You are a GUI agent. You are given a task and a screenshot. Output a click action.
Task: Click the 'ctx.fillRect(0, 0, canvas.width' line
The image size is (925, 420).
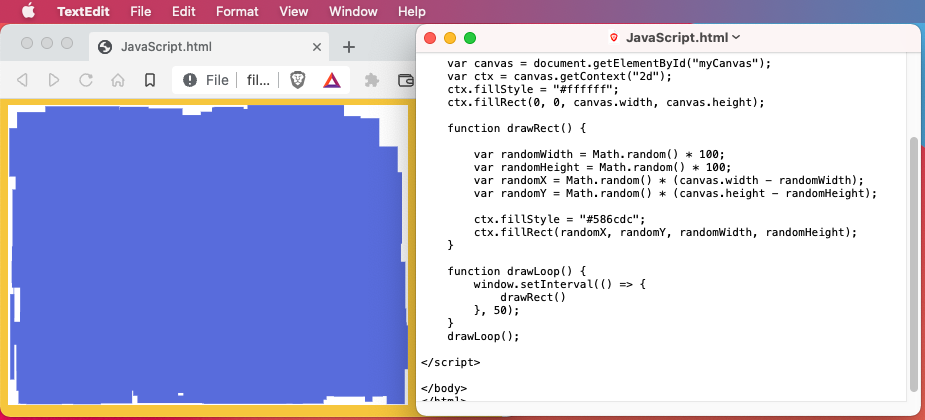point(606,102)
